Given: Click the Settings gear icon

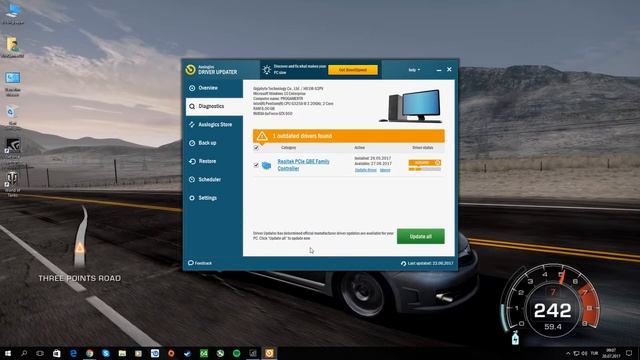Looking at the screenshot, I should coord(192,198).
